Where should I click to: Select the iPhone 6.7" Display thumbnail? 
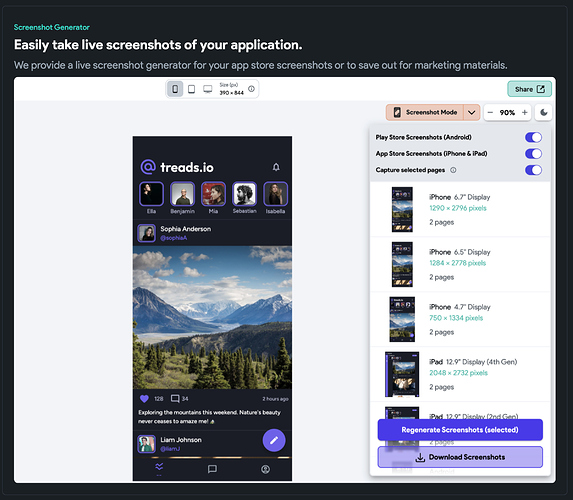[402, 209]
